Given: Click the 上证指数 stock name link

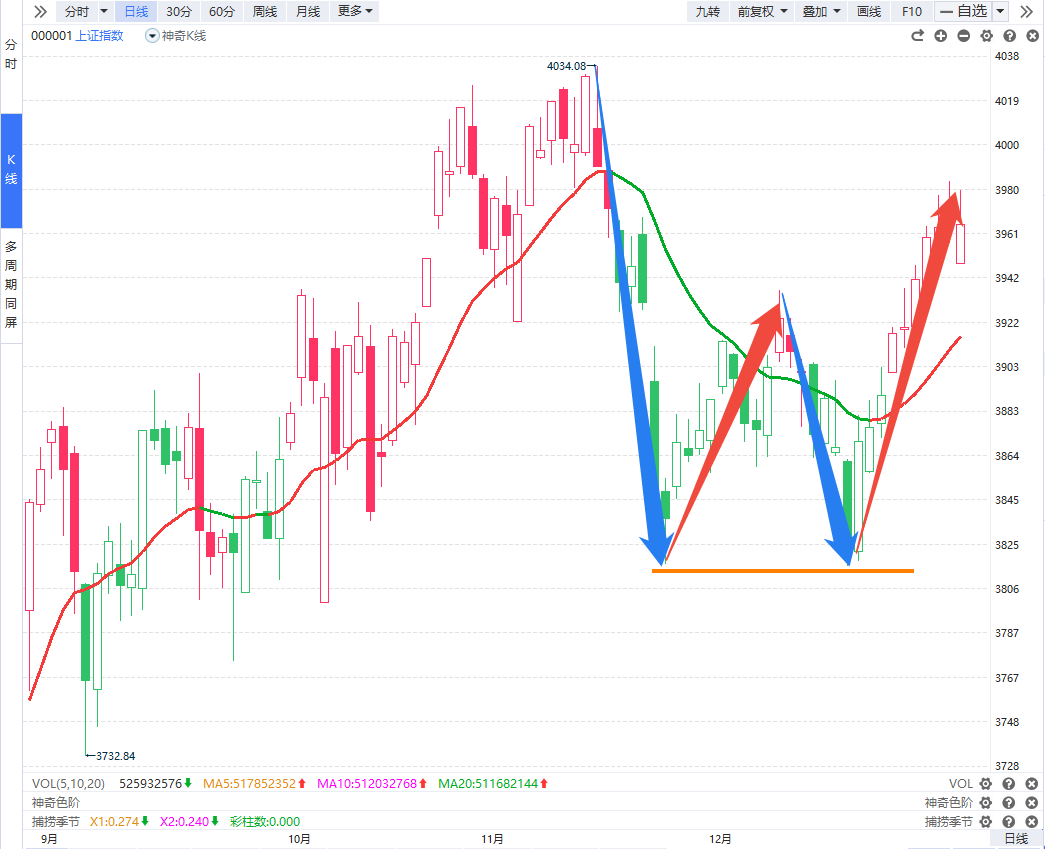Looking at the screenshot, I should [x=99, y=36].
